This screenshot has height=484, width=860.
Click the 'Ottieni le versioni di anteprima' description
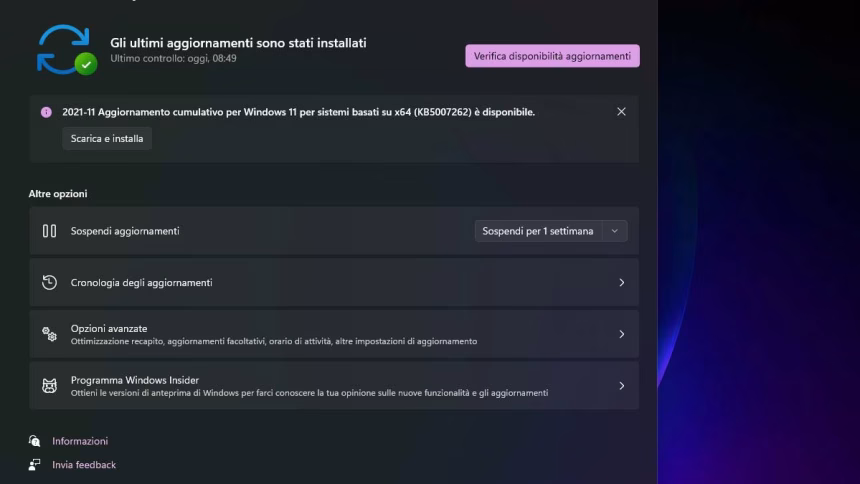tap(309, 393)
